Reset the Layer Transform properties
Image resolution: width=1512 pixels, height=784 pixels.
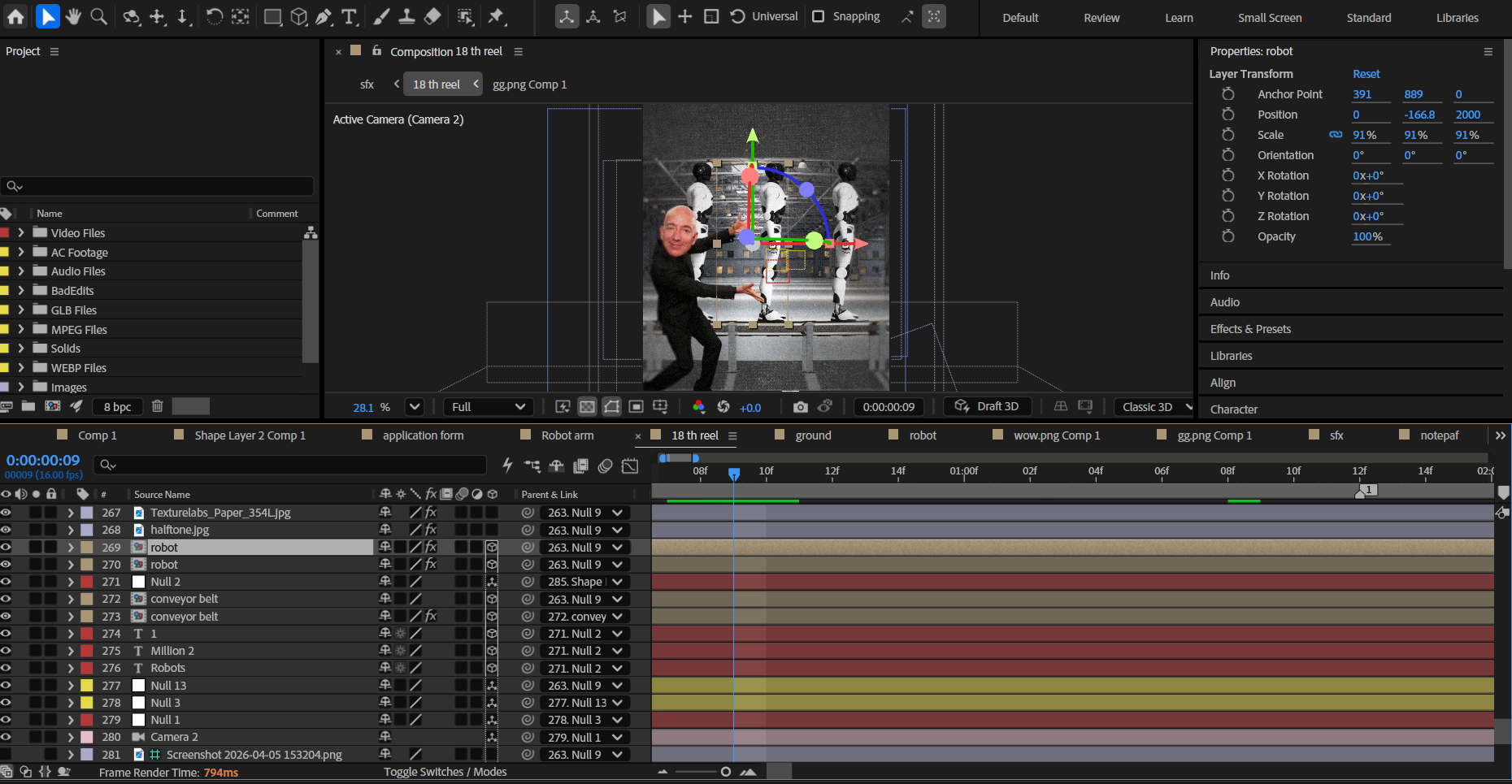point(1366,74)
